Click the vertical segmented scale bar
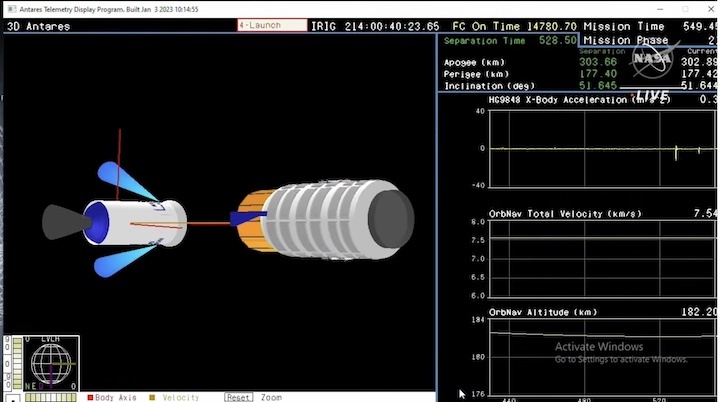Screen dimensions: 720x402 coord(8,361)
